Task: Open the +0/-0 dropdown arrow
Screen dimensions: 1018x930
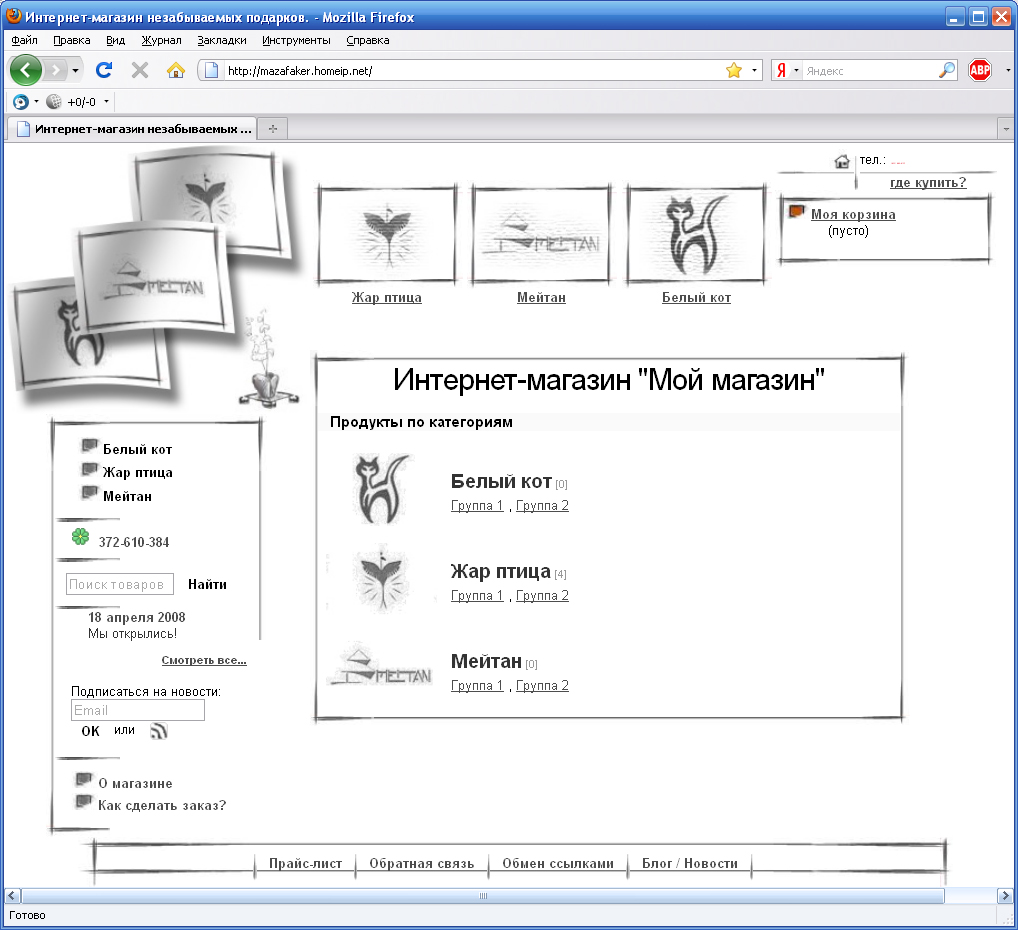Action: click(106, 101)
